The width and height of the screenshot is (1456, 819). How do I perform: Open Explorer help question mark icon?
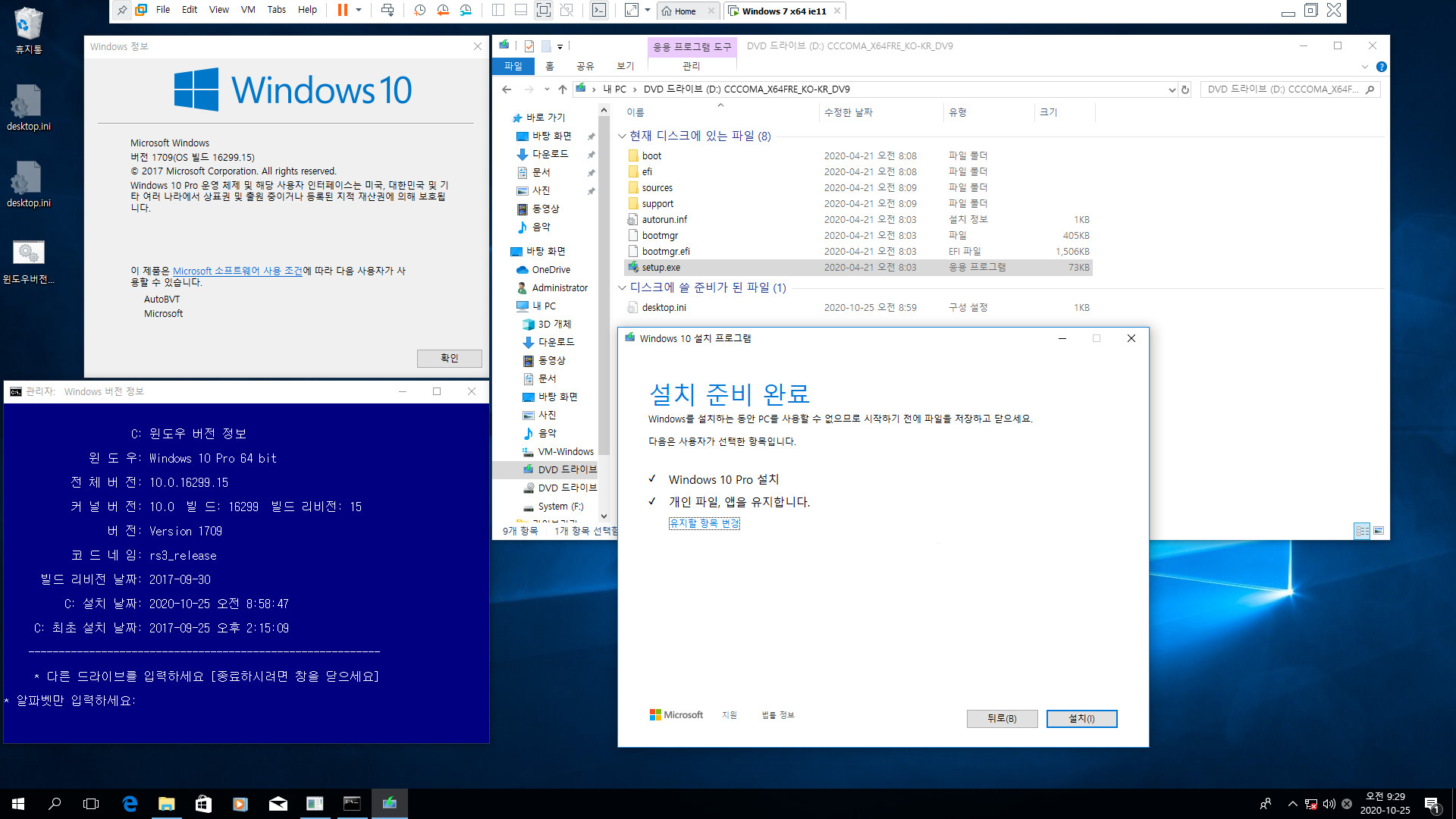(x=1382, y=67)
